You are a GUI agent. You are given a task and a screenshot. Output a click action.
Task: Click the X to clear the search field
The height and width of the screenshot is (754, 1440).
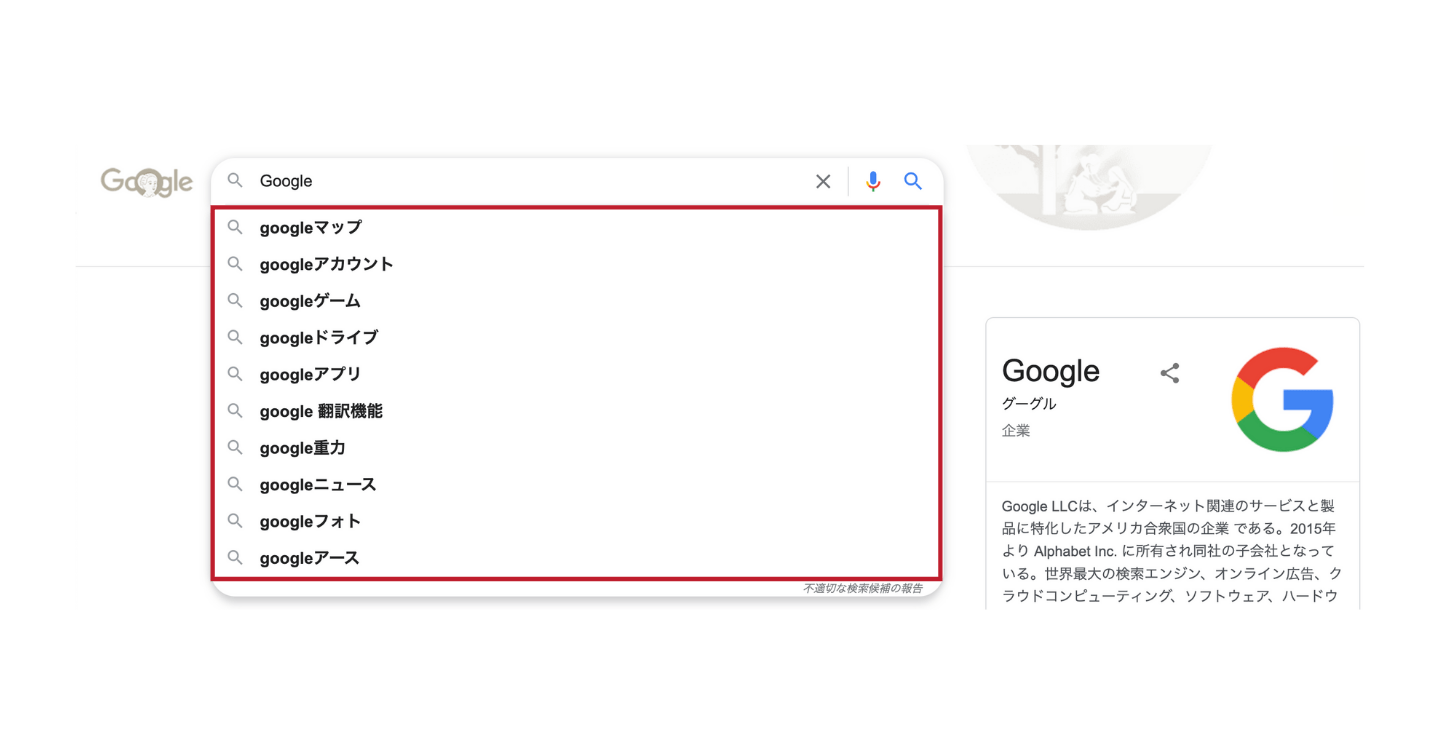(x=823, y=181)
